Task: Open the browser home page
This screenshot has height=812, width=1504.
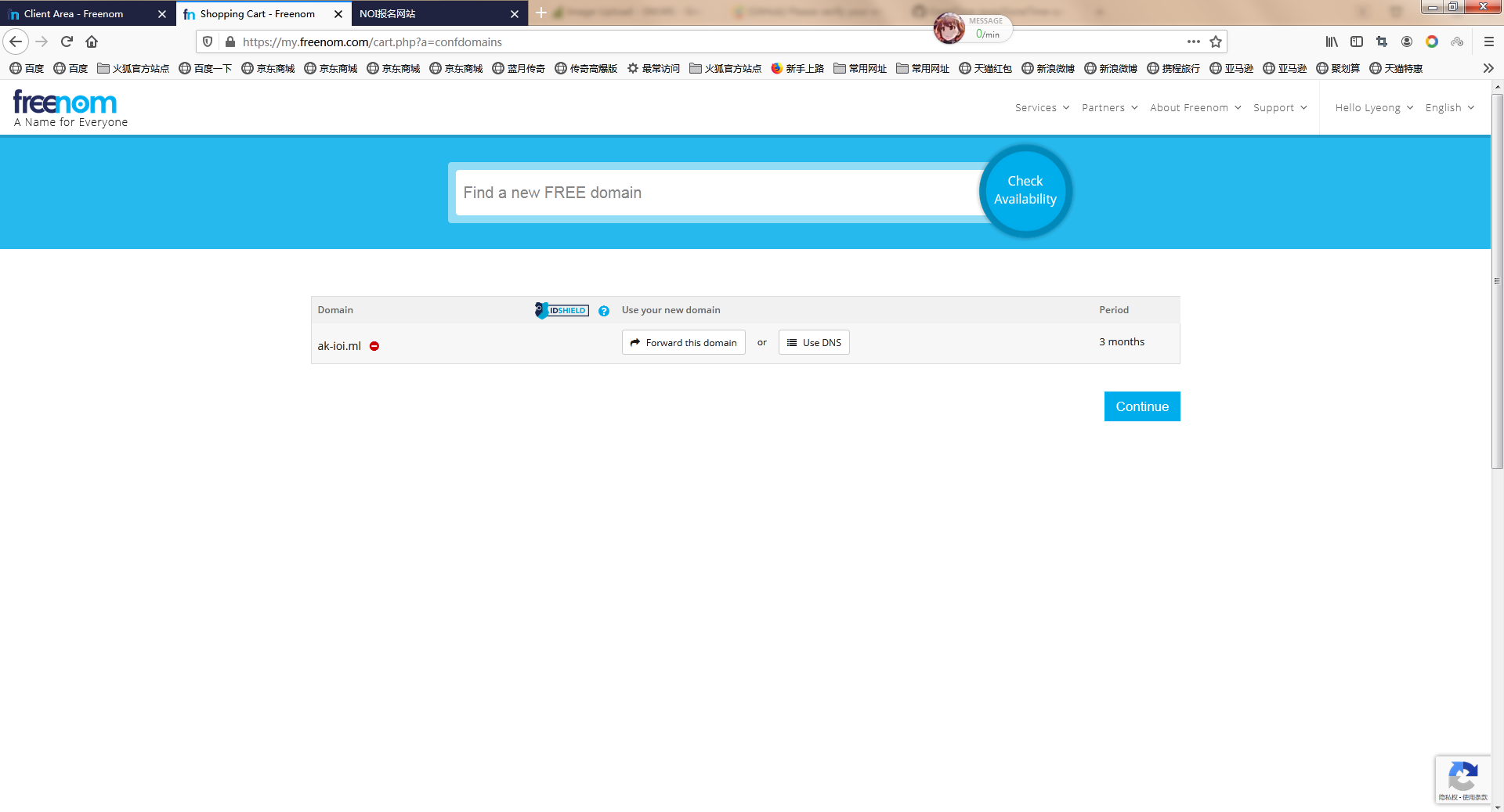Action: click(92, 42)
